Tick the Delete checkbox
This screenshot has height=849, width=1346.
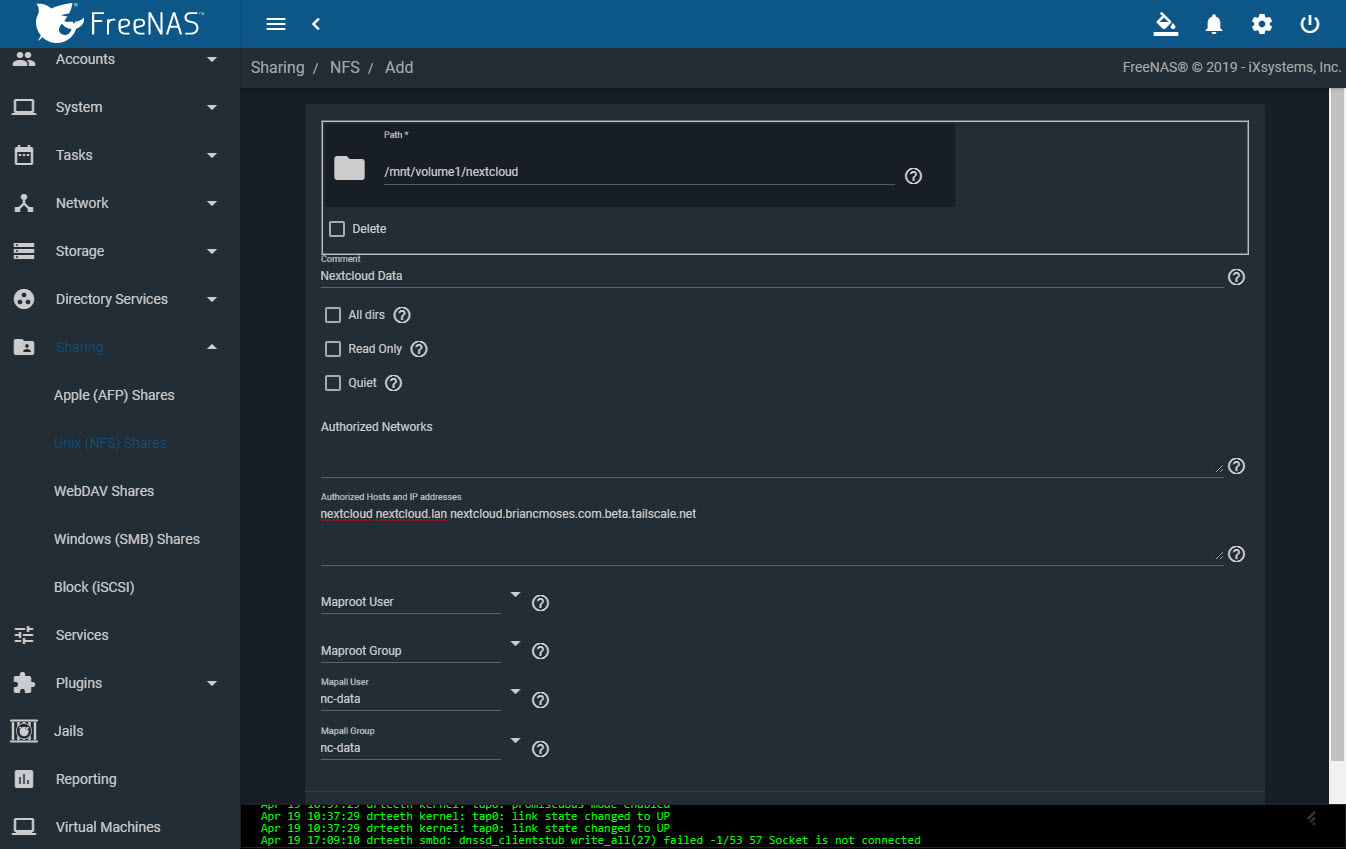point(337,229)
